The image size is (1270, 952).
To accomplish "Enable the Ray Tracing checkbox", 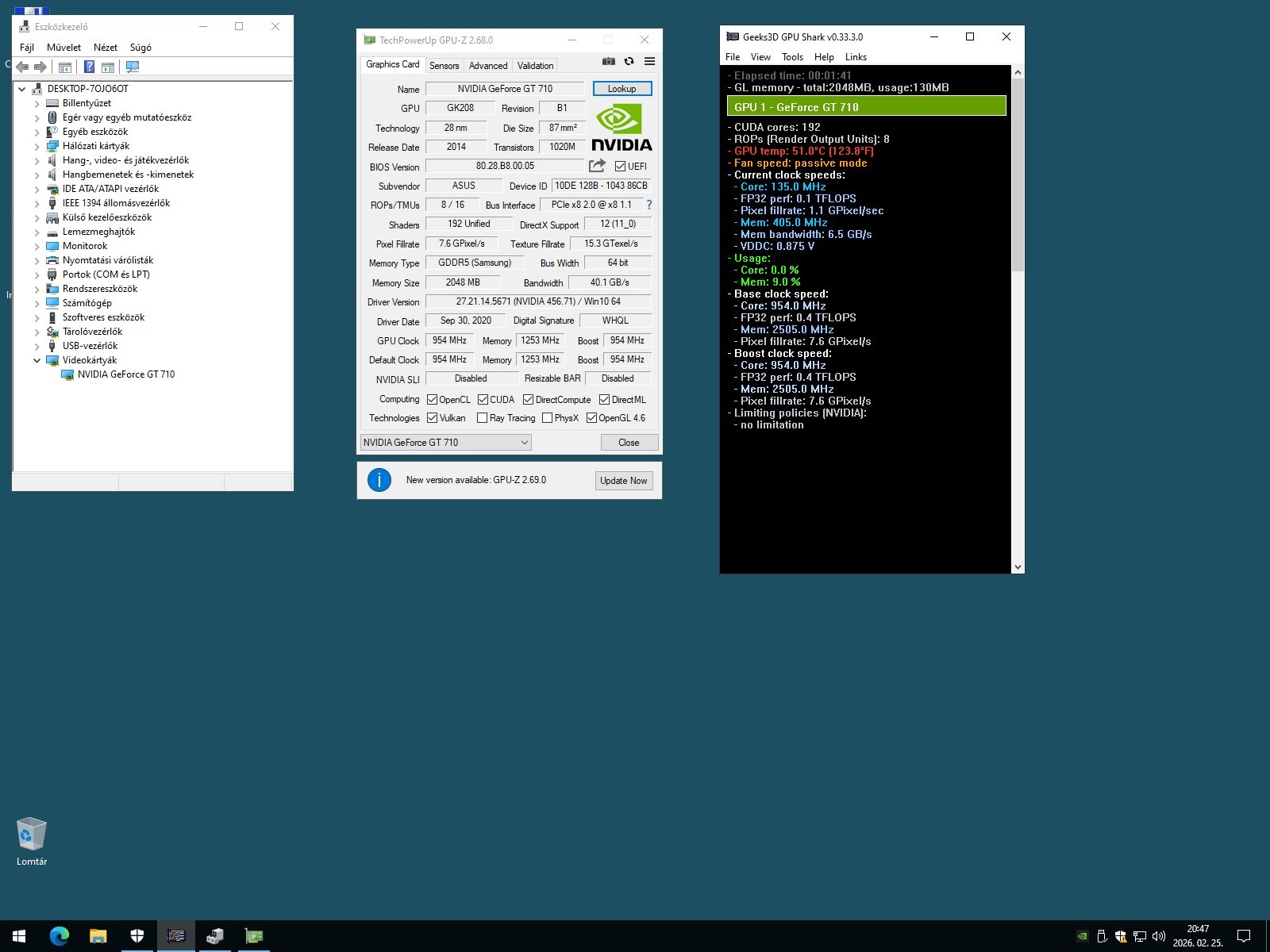I will coord(483,418).
